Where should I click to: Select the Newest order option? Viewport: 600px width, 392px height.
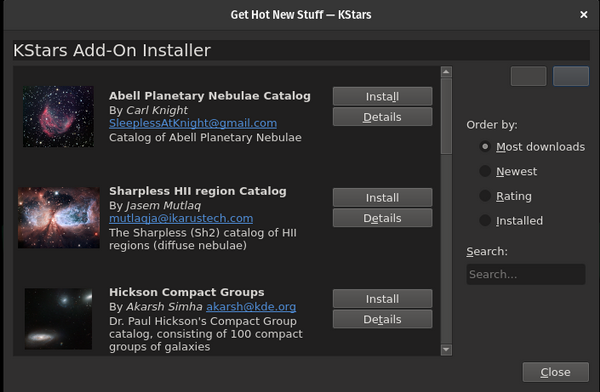click(508, 171)
